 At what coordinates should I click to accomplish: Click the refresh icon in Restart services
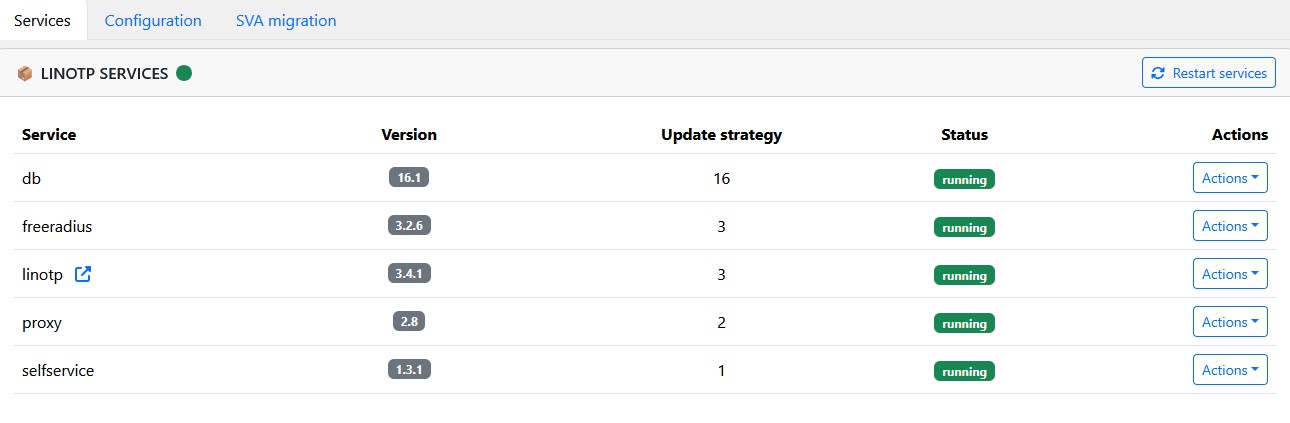coord(1158,73)
